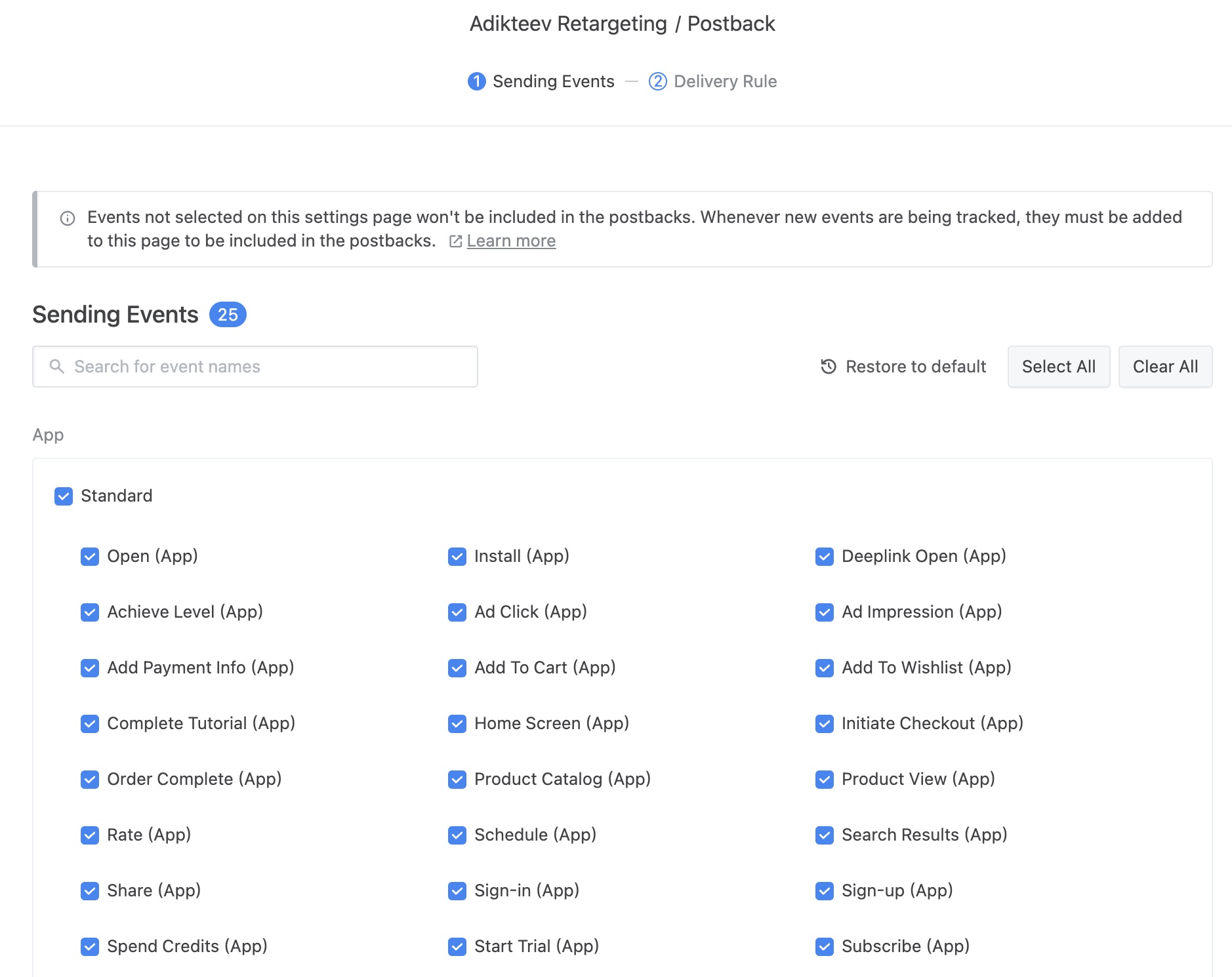
Task: Click the info icon in the notice banner
Action: coord(68,218)
